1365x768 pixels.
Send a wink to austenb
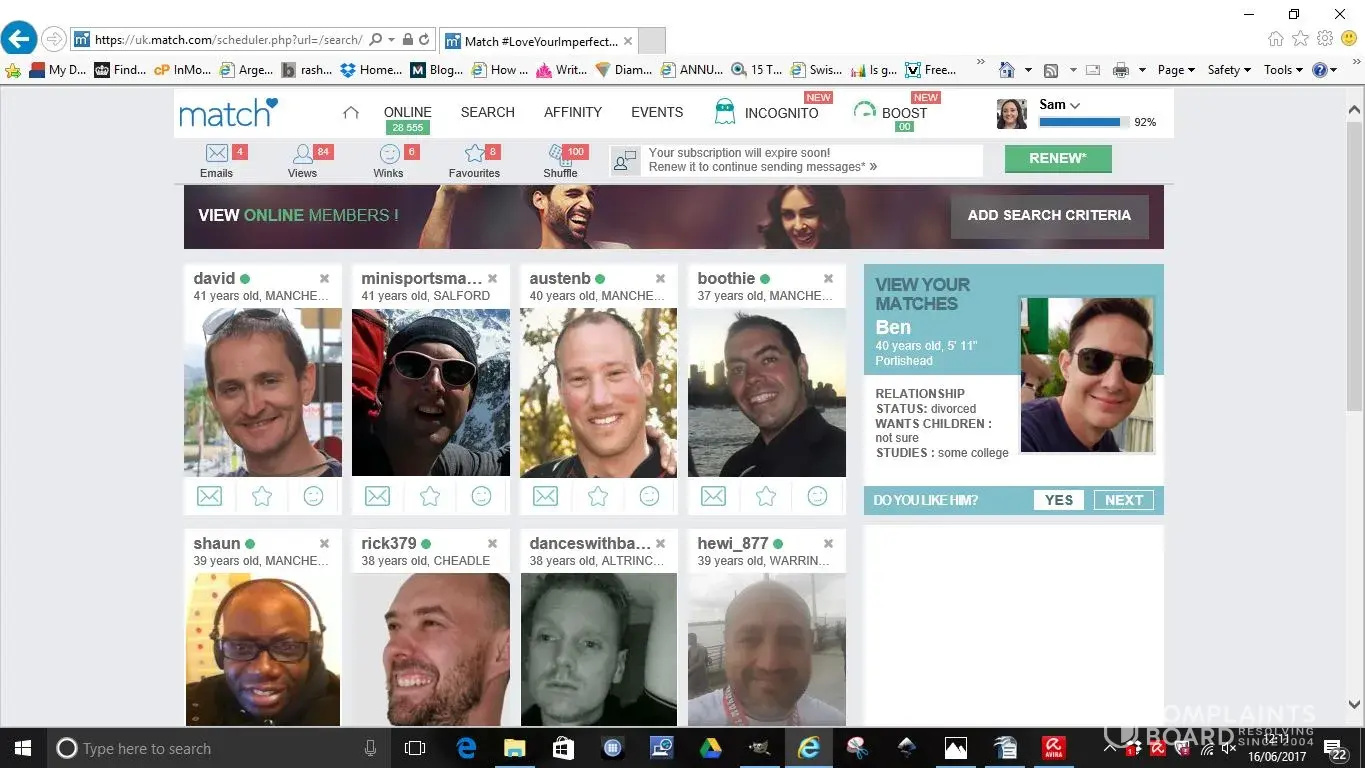650,496
